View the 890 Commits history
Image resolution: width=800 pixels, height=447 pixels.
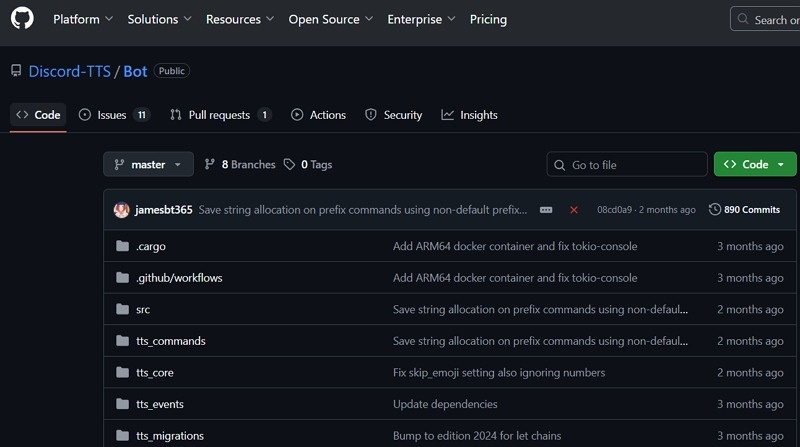pos(744,210)
